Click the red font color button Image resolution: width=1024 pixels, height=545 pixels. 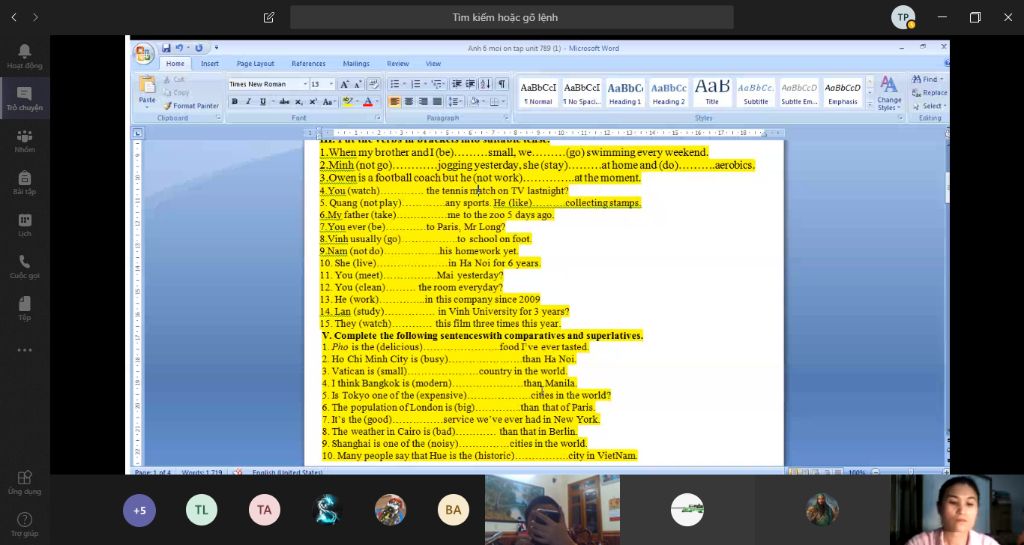tap(368, 102)
